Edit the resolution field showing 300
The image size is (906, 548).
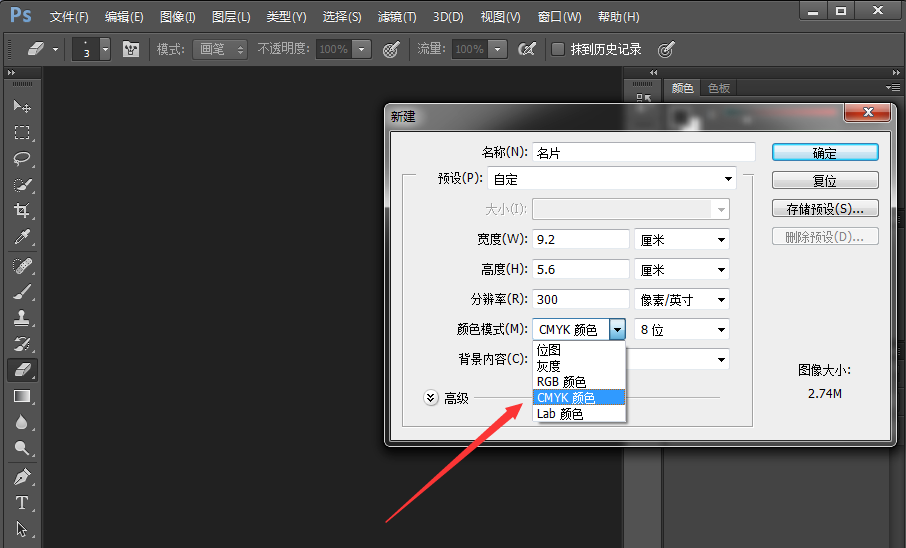(581, 299)
